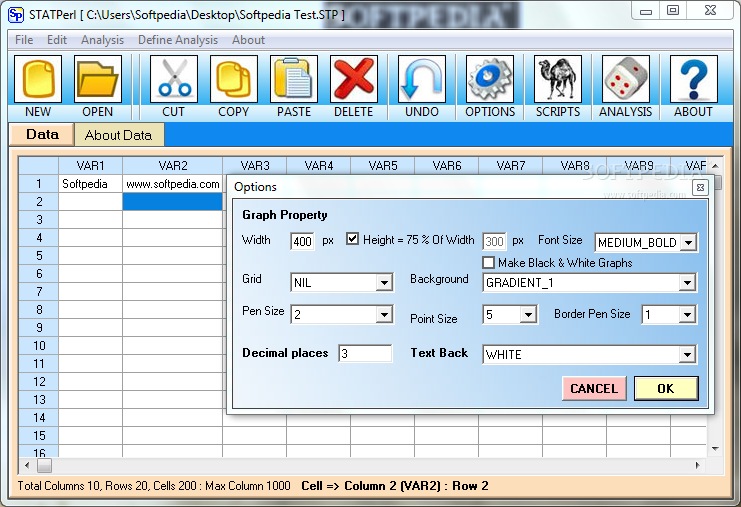Select the VAR1 column header
Screen dimensions: 741x507
(x=90, y=166)
